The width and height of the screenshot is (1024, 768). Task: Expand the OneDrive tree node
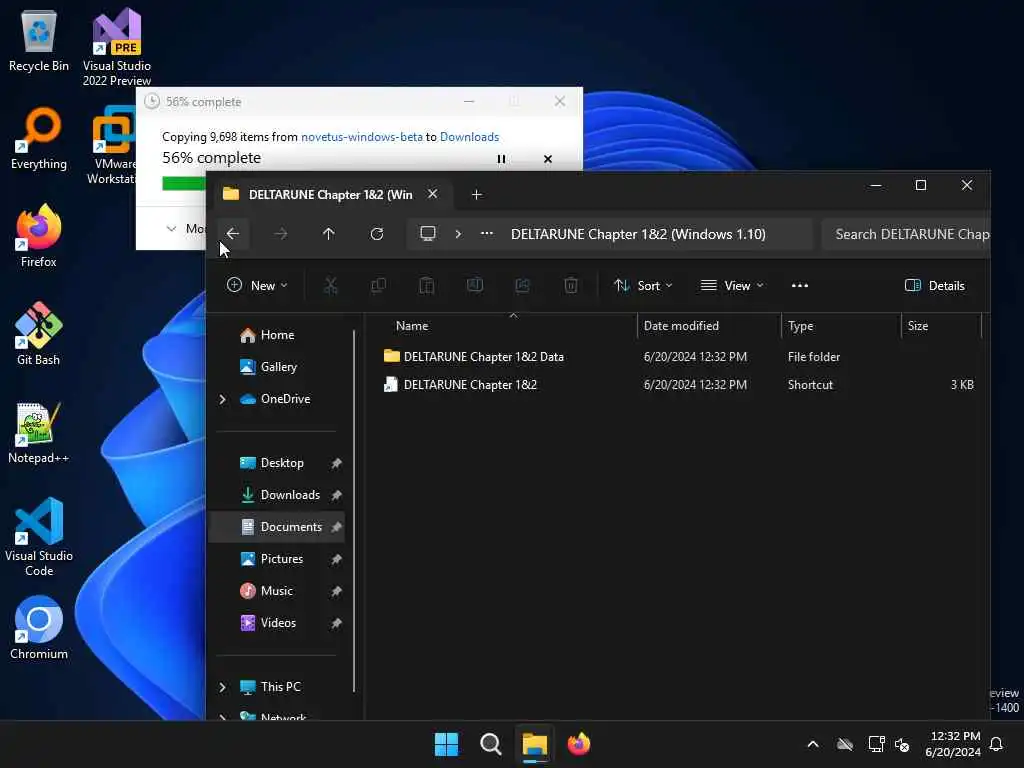click(223, 399)
